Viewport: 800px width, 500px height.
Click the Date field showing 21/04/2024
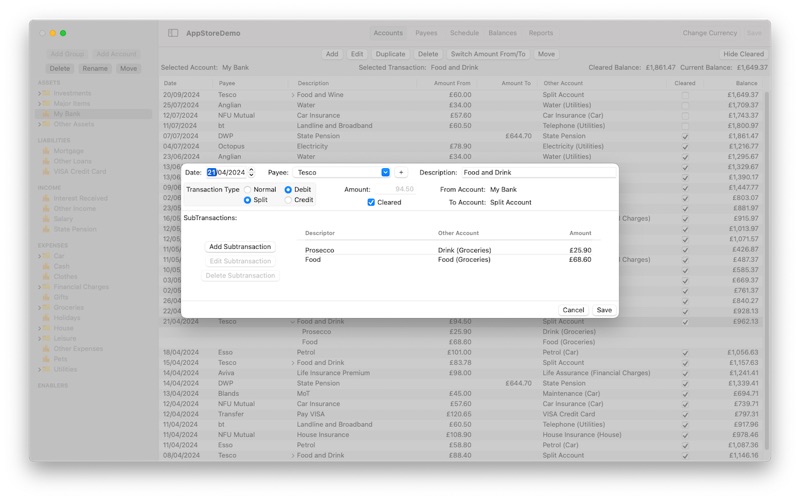click(x=226, y=172)
